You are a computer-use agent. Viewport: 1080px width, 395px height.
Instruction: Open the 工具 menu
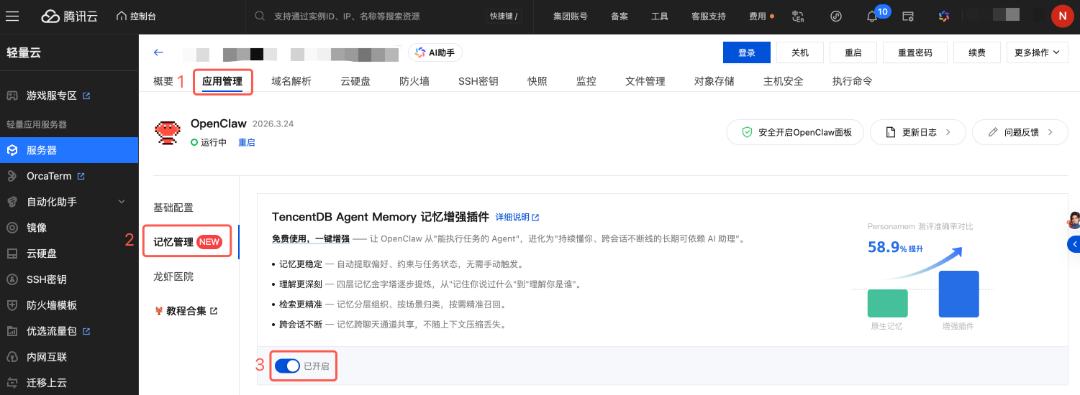pyautogui.click(x=660, y=16)
